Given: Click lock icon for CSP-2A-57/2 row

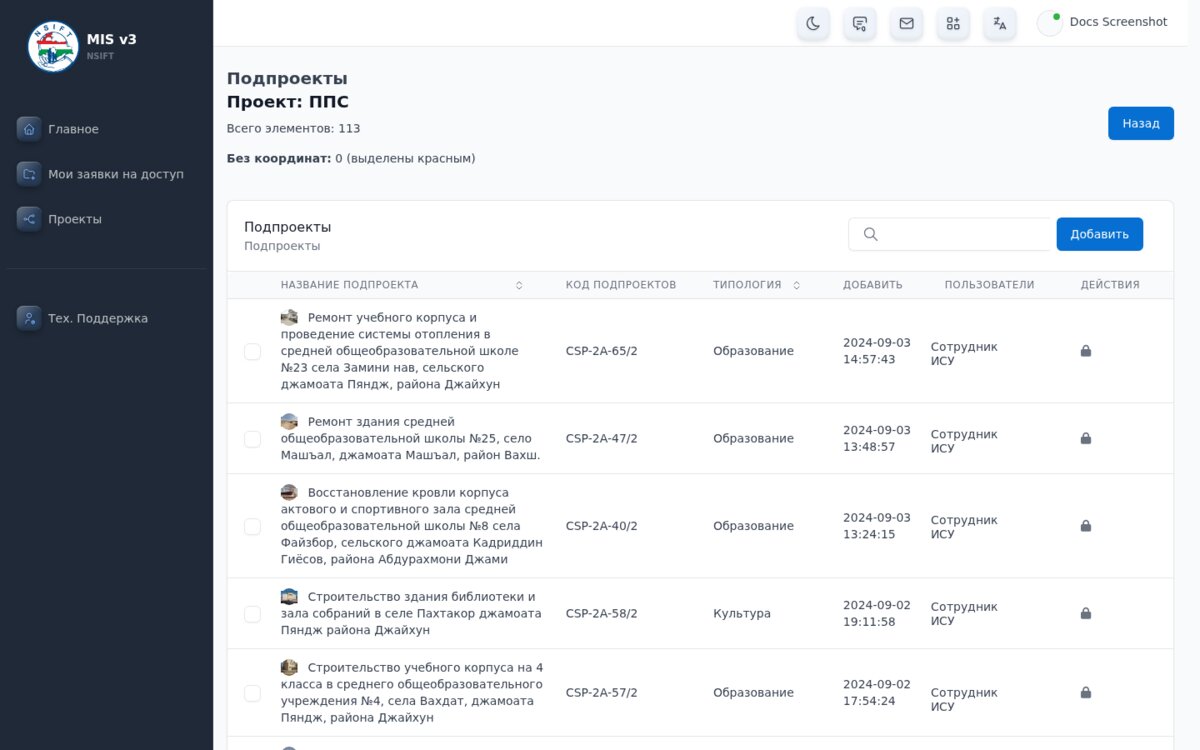Looking at the screenshot, I should pos(1086,692).
